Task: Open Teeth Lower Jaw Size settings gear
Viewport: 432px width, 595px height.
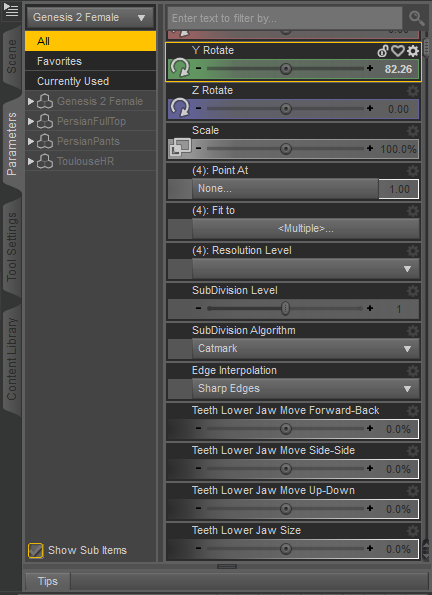Action: [413, 531]
